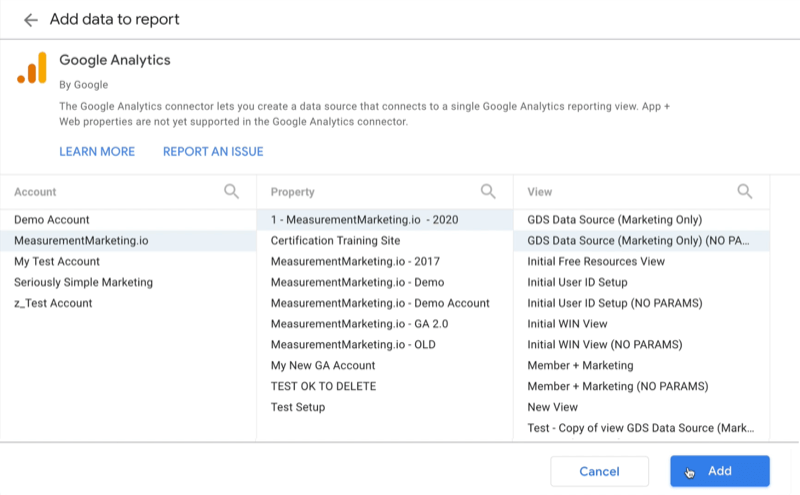Open search in the Account column
The image size is (800, 495).
231,191
